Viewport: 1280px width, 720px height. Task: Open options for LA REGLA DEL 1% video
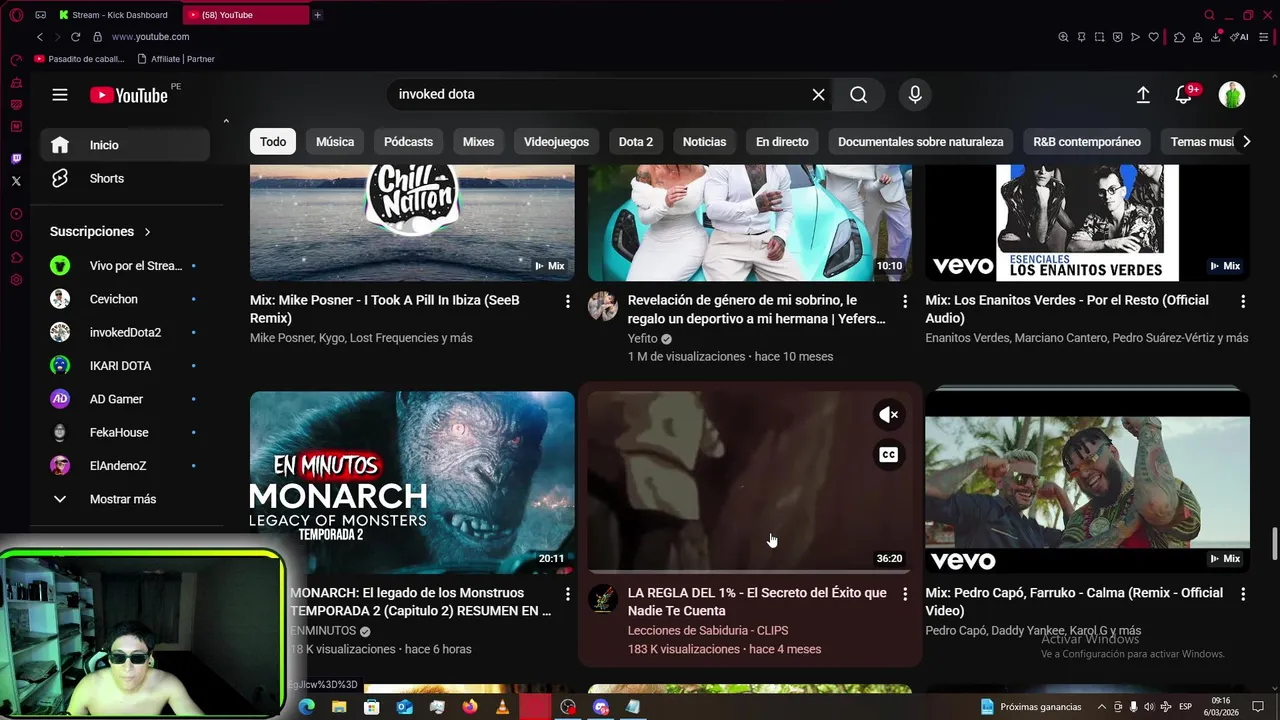point(905,594)
